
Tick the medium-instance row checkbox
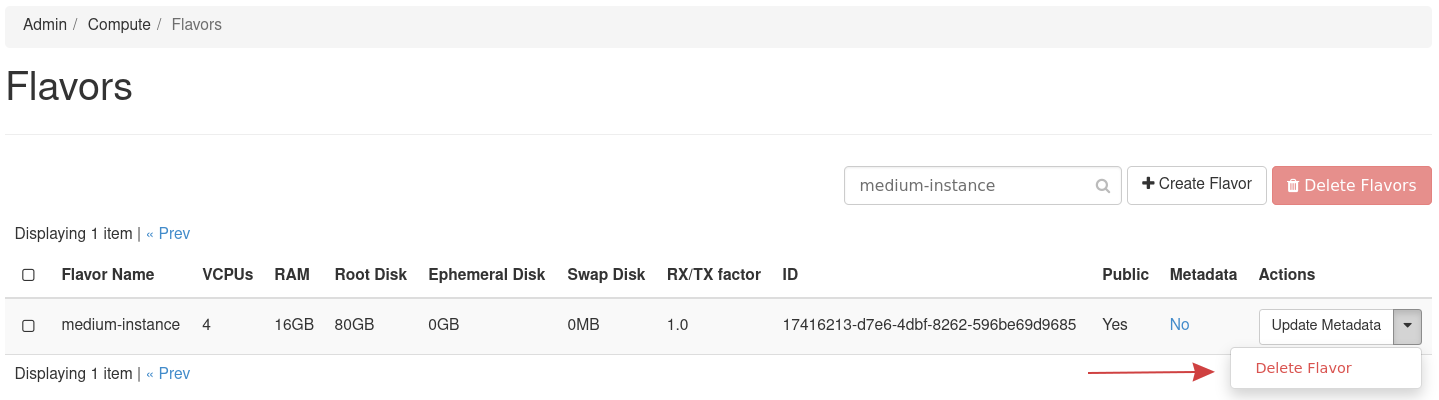coord(28,326)
